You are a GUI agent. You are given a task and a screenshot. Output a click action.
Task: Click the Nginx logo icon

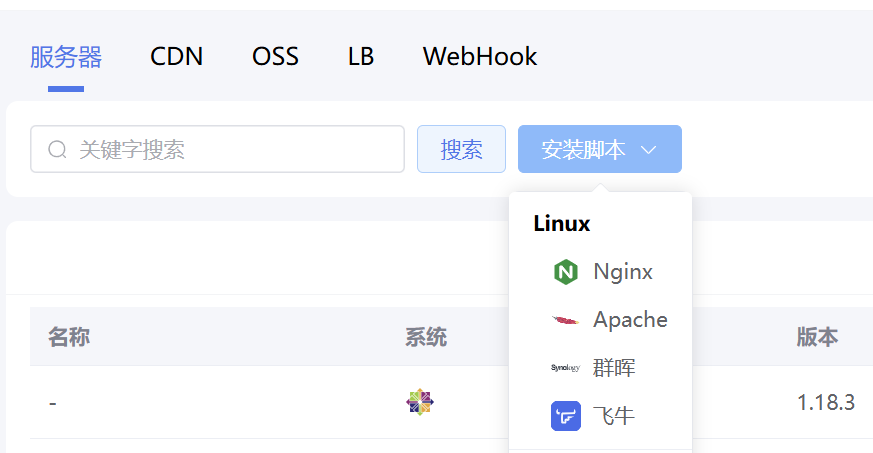tap(566, 272)
